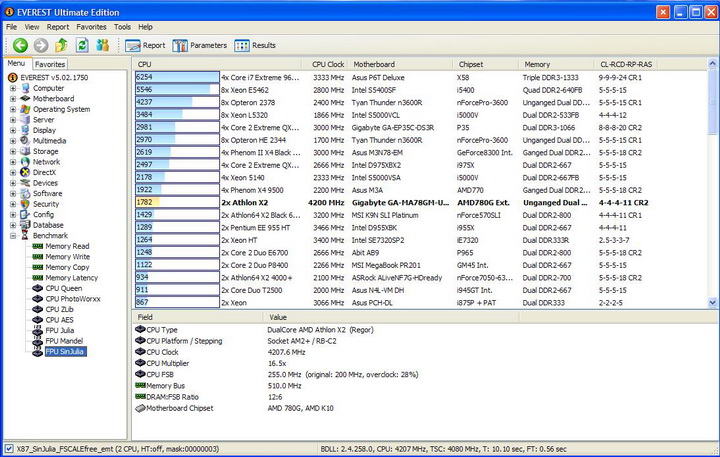This screenshot has width=720, height=457.
Task: Sort by the Chipset column header
Action: tap(486, 64)
